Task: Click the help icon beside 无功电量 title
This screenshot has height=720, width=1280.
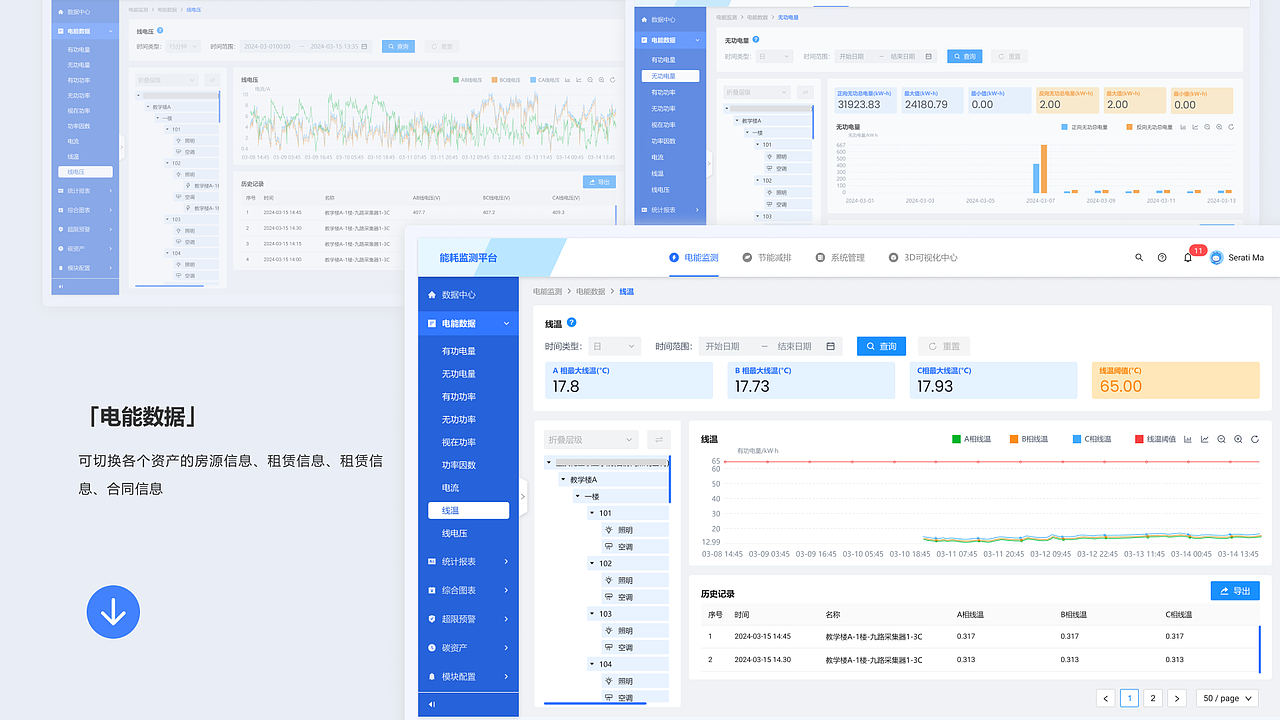Action: click(x=755, y=39)
